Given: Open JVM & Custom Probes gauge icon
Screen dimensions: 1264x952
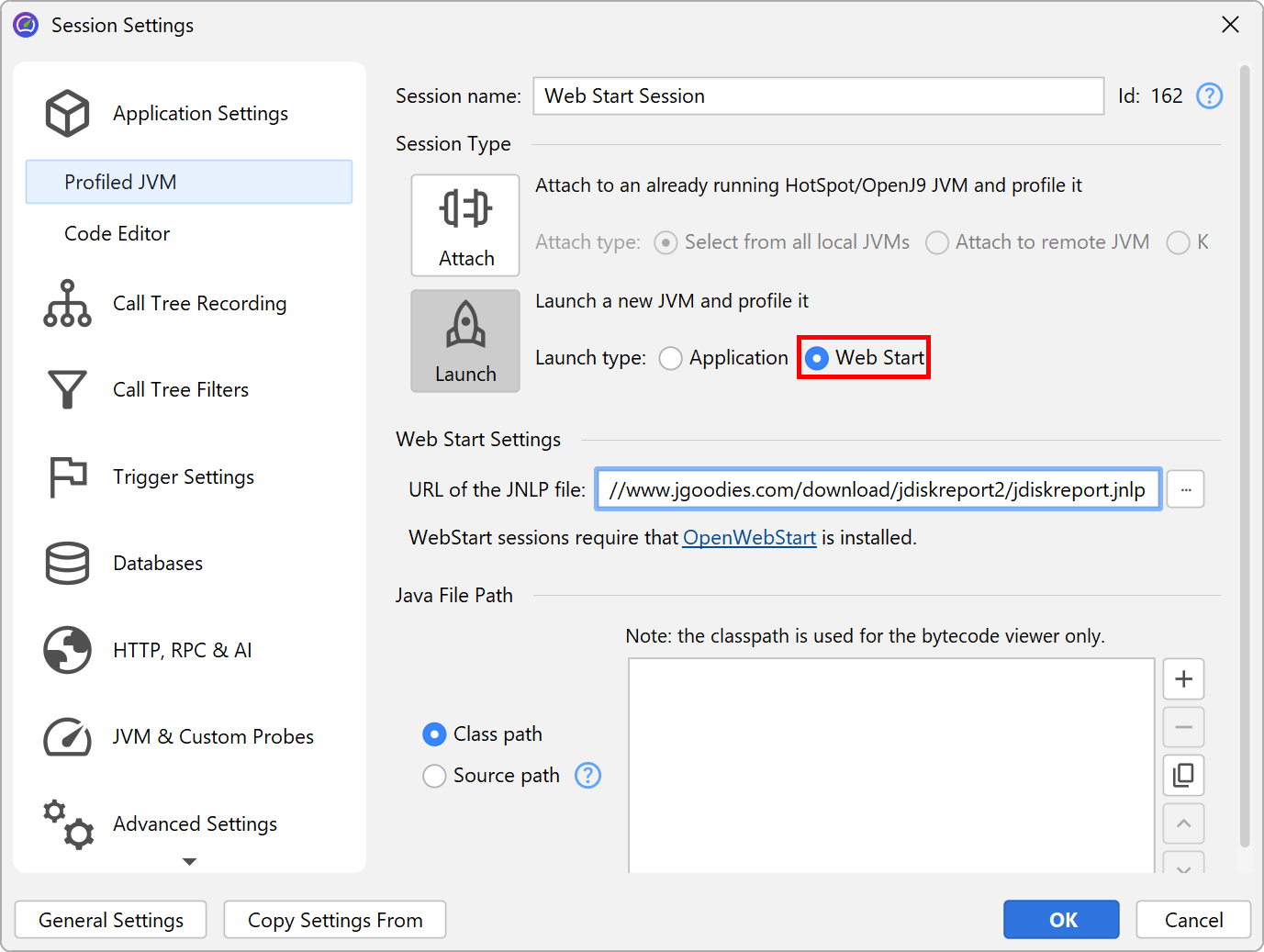Looking at the screenshot, I should coord(67,737).
